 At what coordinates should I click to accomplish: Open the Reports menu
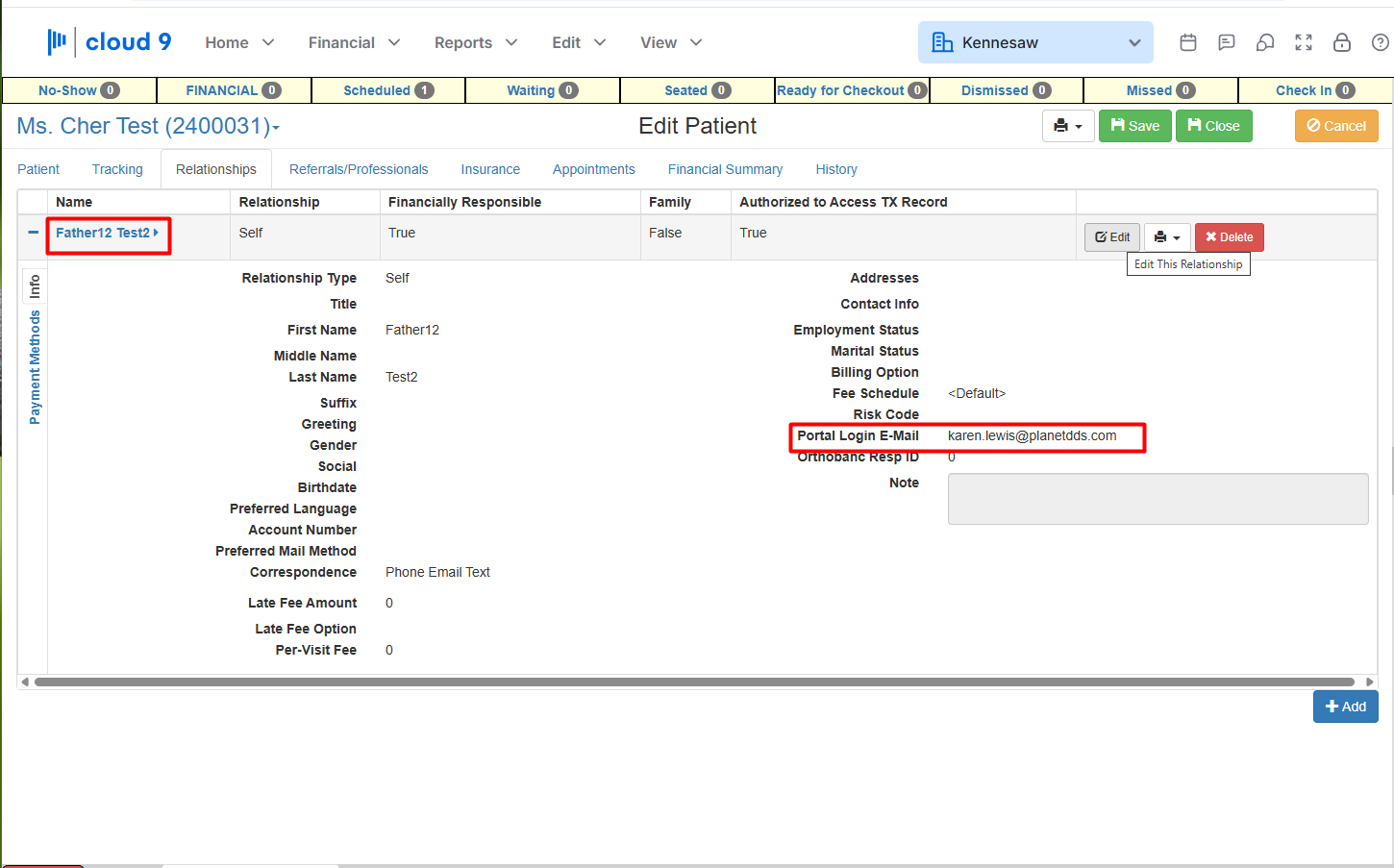click(476, 42)
